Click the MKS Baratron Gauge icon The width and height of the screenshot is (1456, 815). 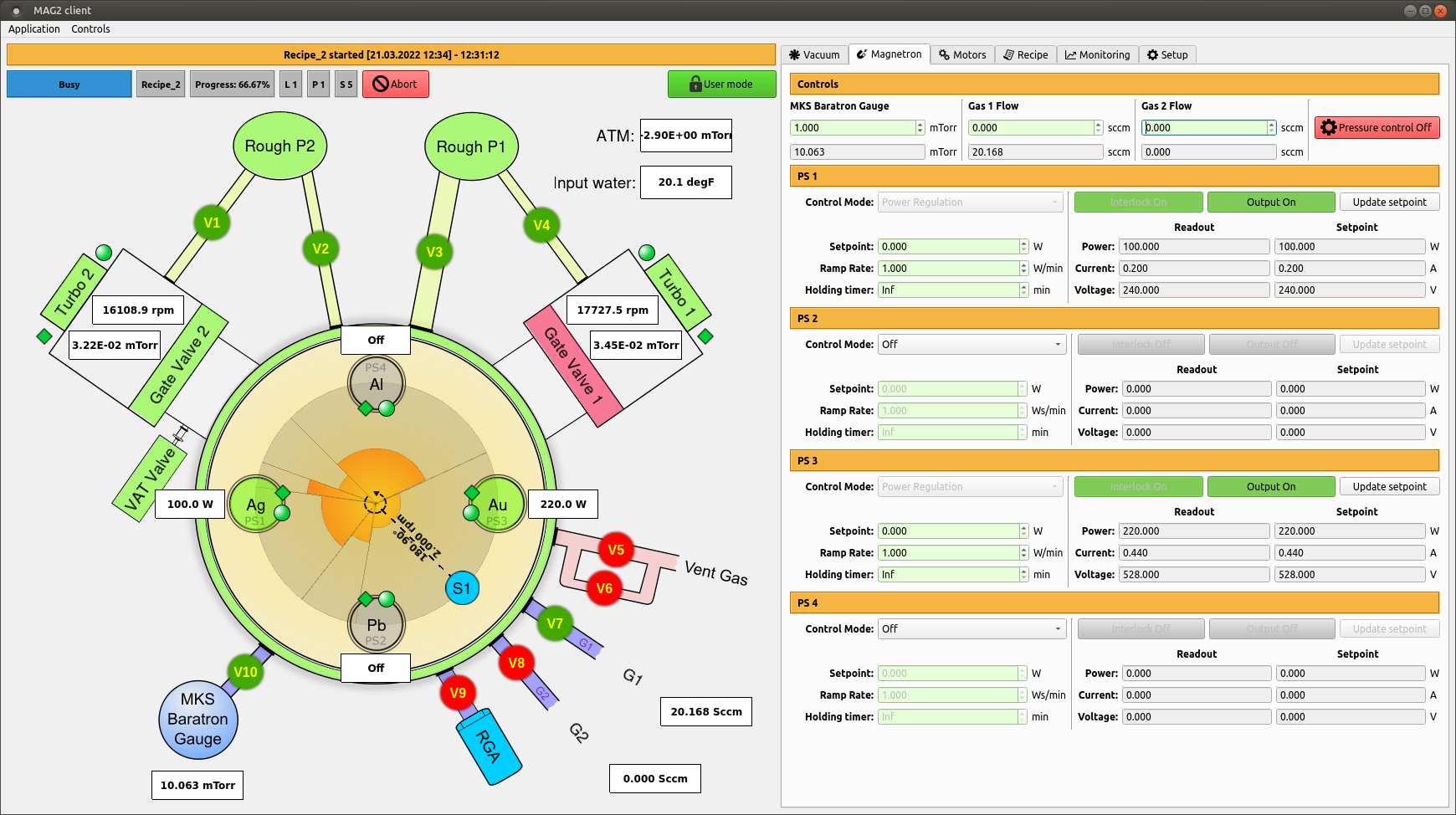click(198, 720)
